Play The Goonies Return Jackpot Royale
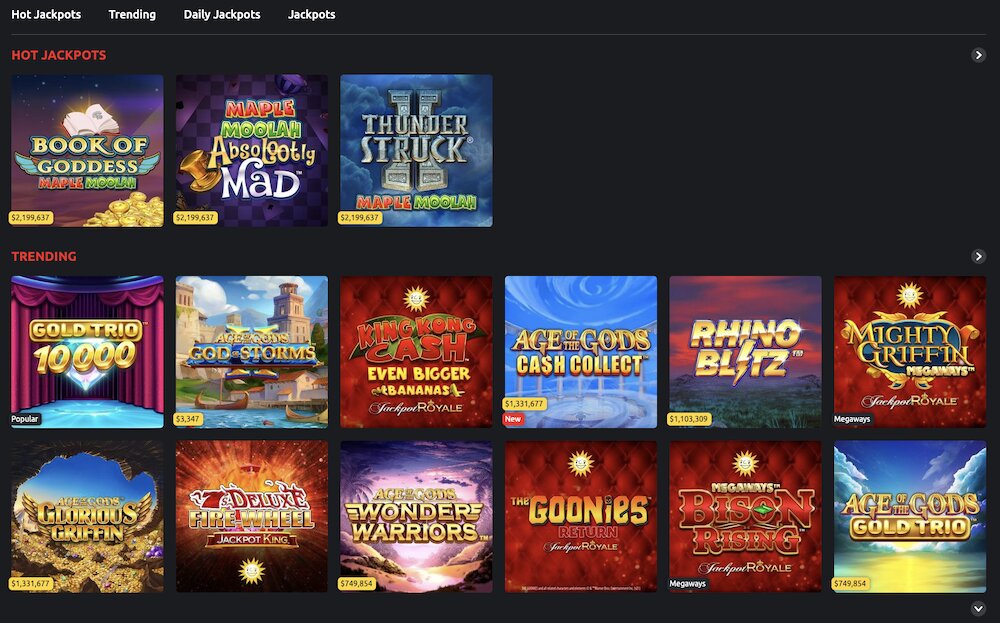Image resolution: width=1000 pixels, height=623 pixels. (x=581, y=517)
